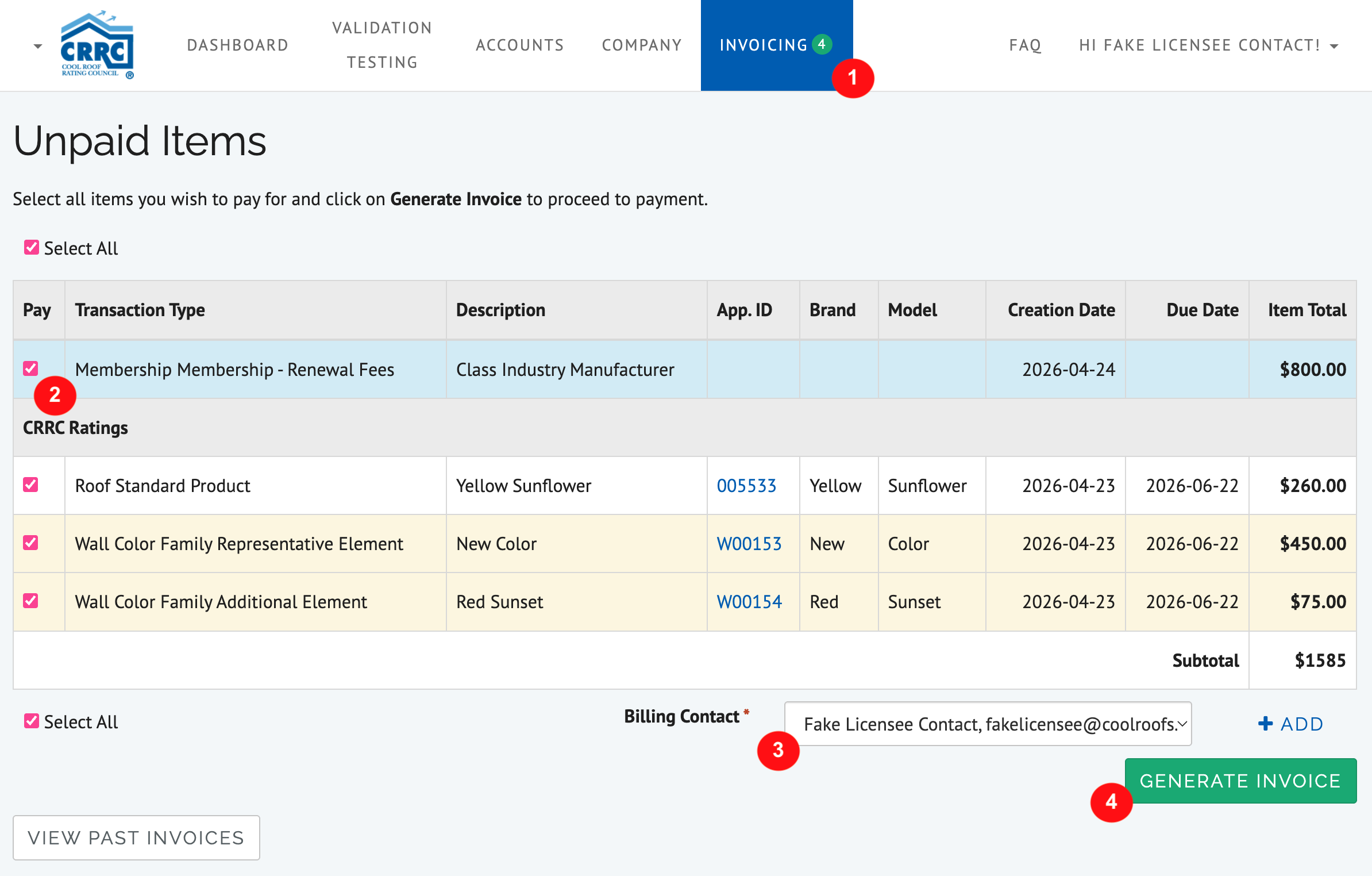This screenshot has height=876, width=1372.
Task: Open application ID 005533 link
Action: 746,486
